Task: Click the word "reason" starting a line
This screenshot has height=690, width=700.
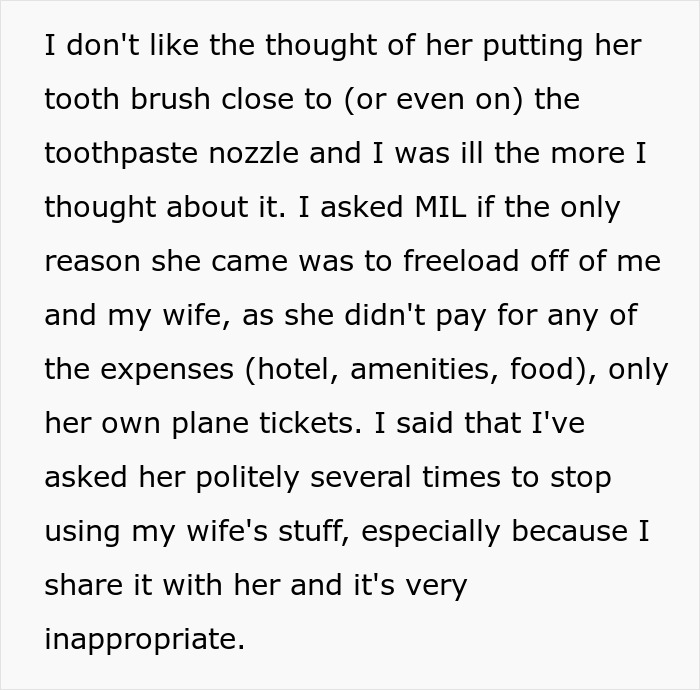Action: [92, 262]
